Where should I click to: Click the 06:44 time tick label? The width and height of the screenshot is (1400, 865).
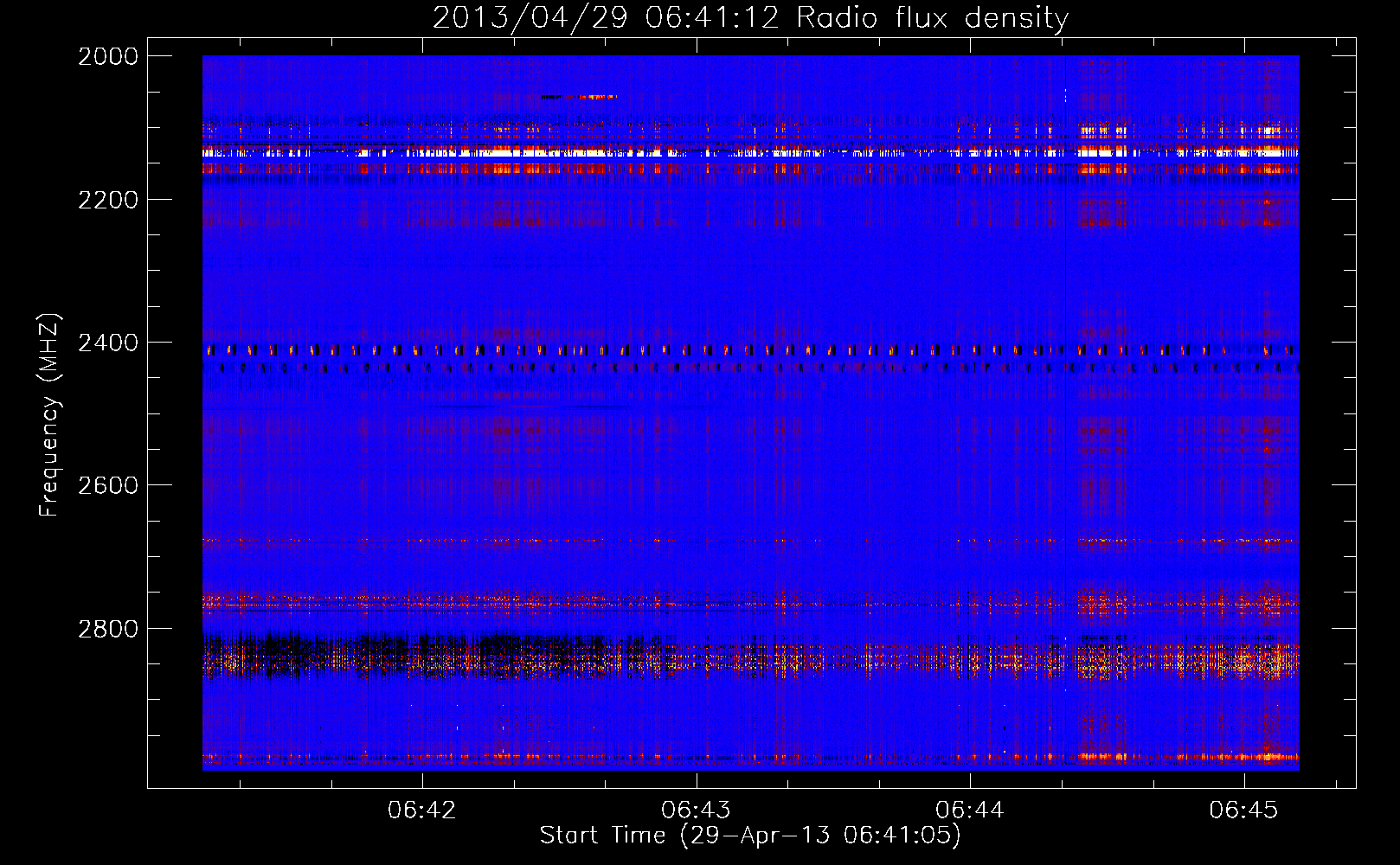click(x=970, y=810)
